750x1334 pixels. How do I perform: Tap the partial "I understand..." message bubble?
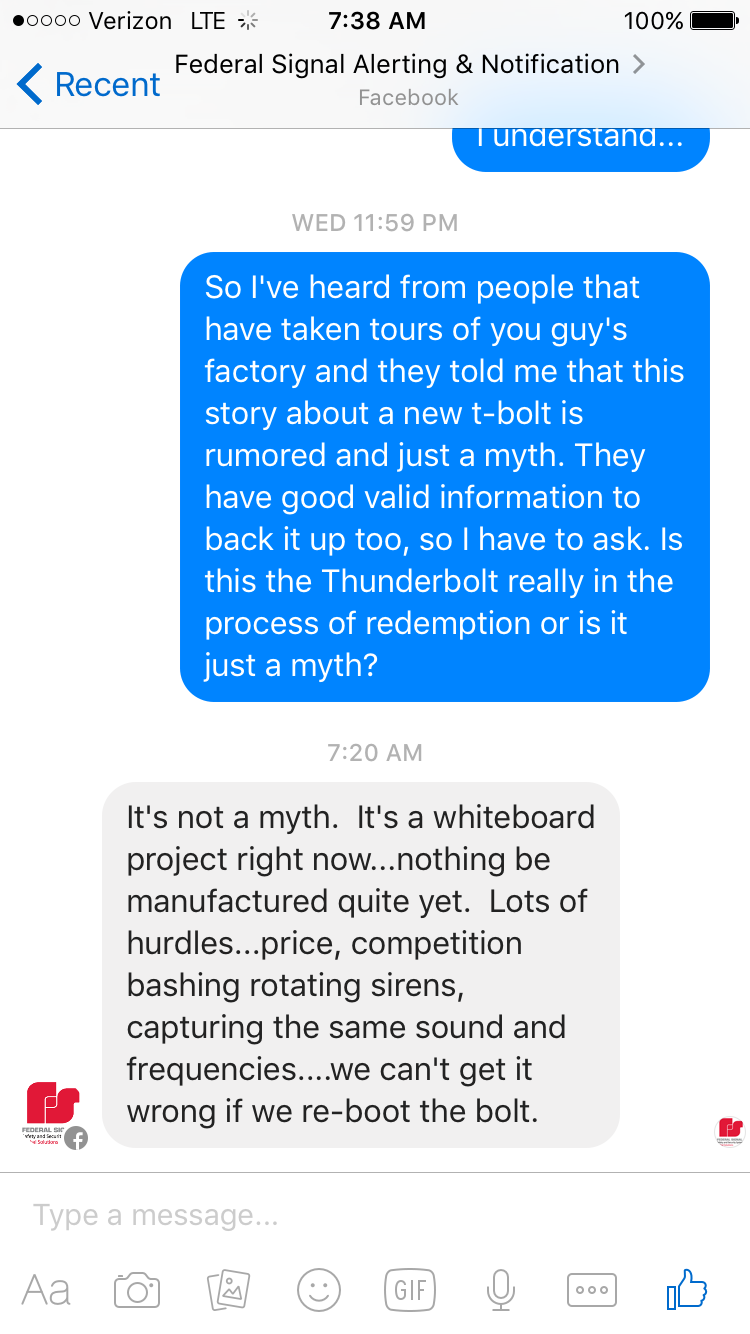[581, 148]
